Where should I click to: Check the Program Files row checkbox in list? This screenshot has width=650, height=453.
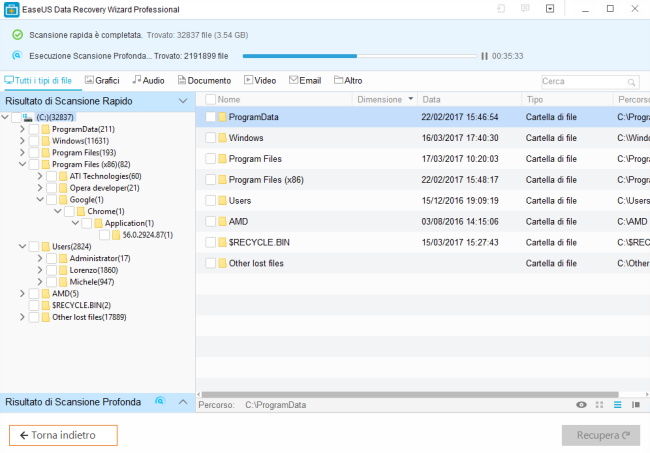pyautogui.click(x=211, y=159)
